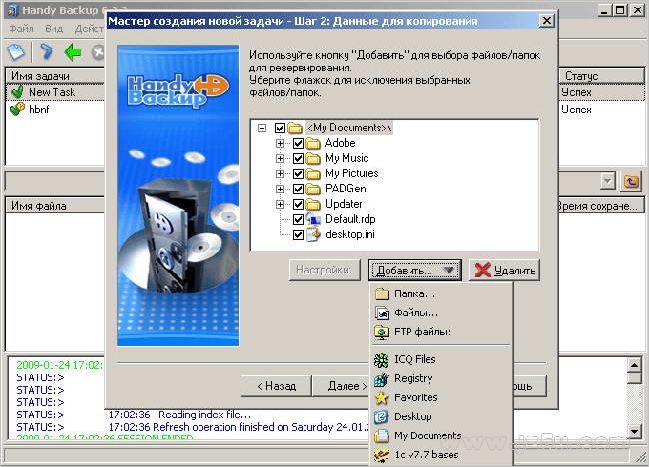The height and width of the screenshot is (467, 649).
Task: Click the Настройки button
Action: 324,270
